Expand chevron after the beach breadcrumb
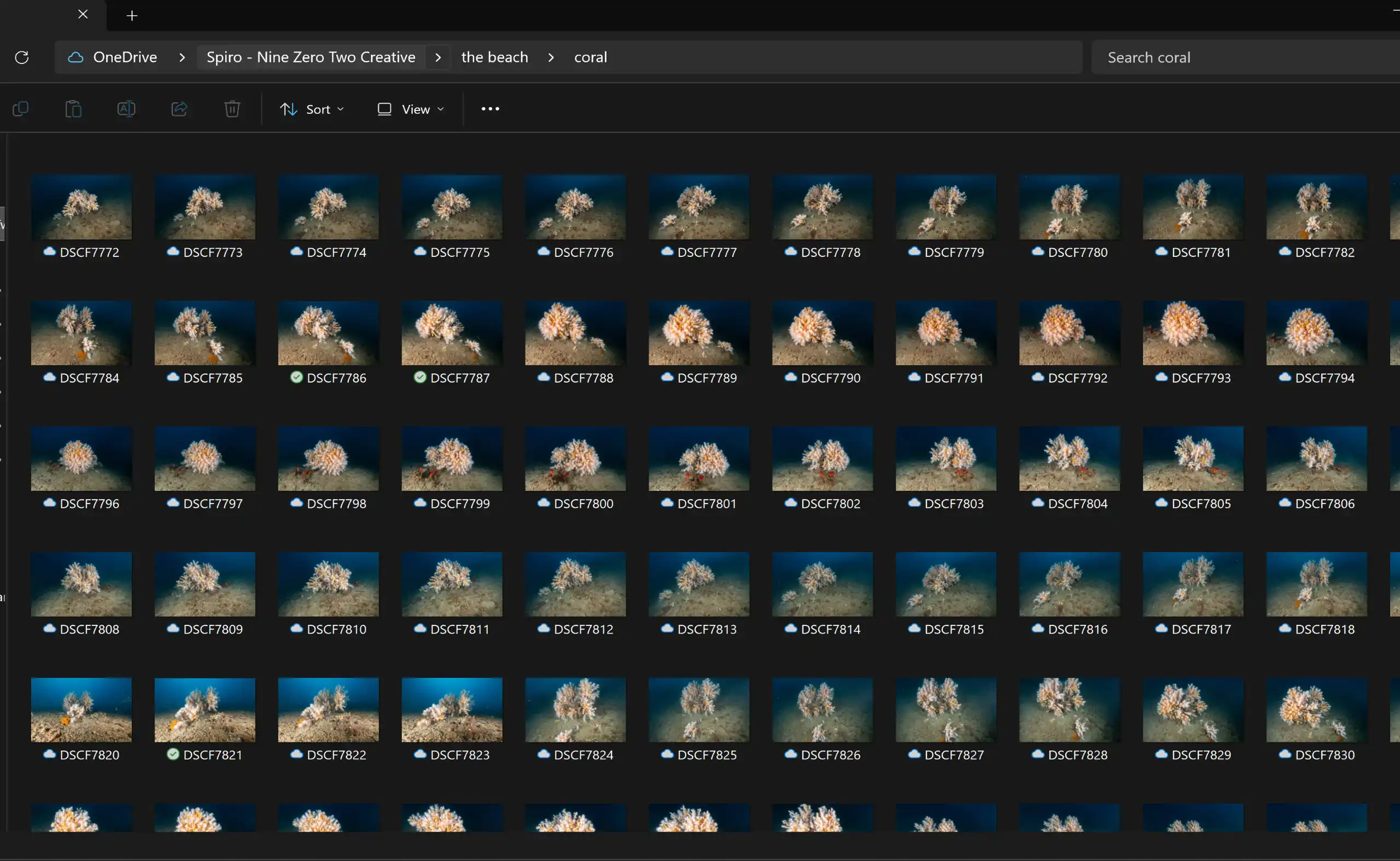The image size is (1400, 861). pos(551,57)
